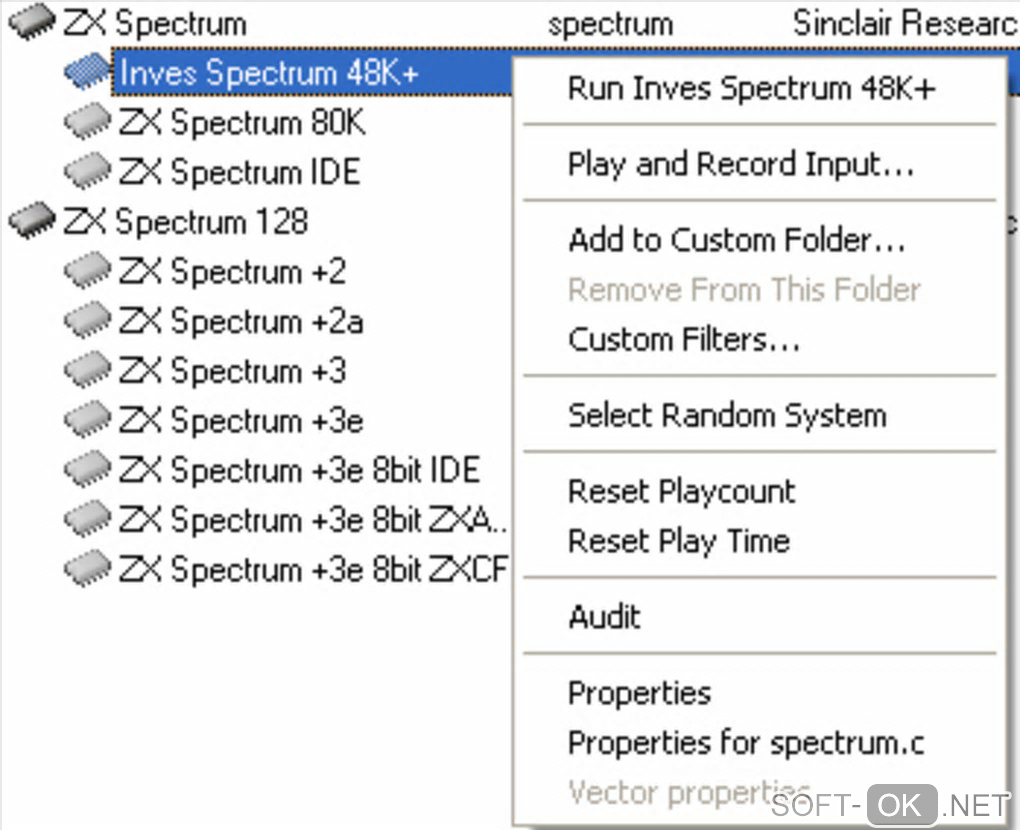Select ZX Spectrum +3e 8bit IDE entry
The width and height of the screenshot is (1020, 830).
(x=299, y=469)
